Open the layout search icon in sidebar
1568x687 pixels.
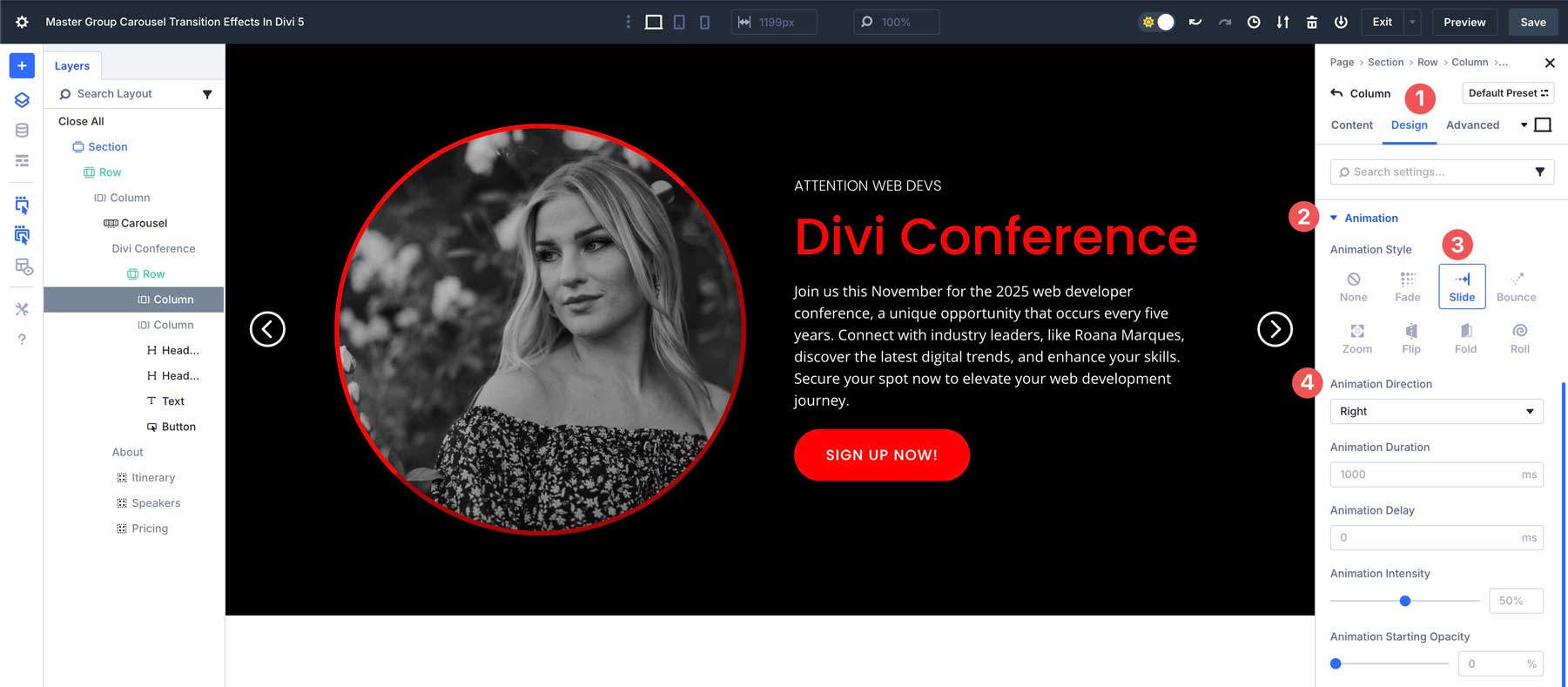(24, 266)
